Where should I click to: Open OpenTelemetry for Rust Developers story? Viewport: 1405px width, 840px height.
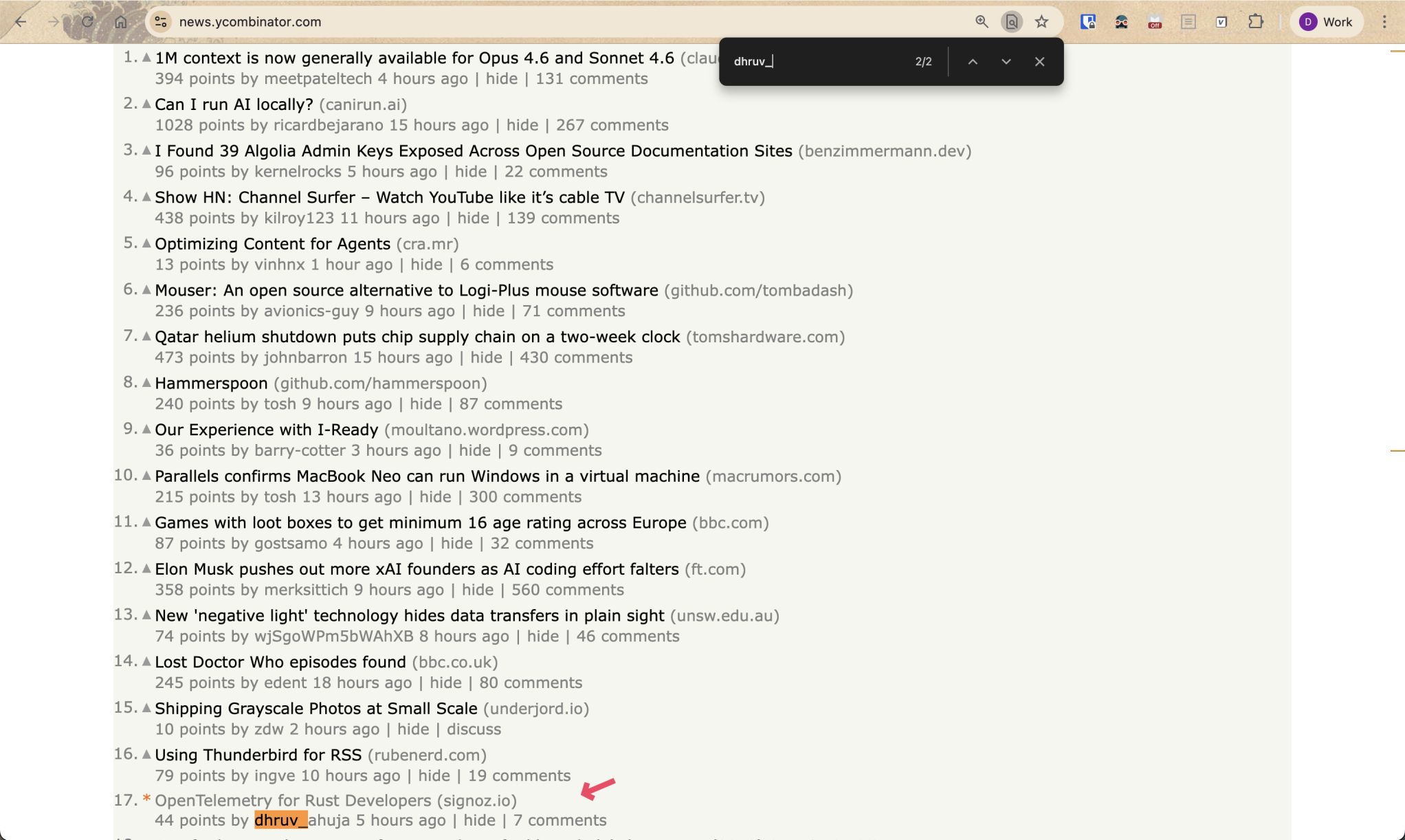point(293,800)
